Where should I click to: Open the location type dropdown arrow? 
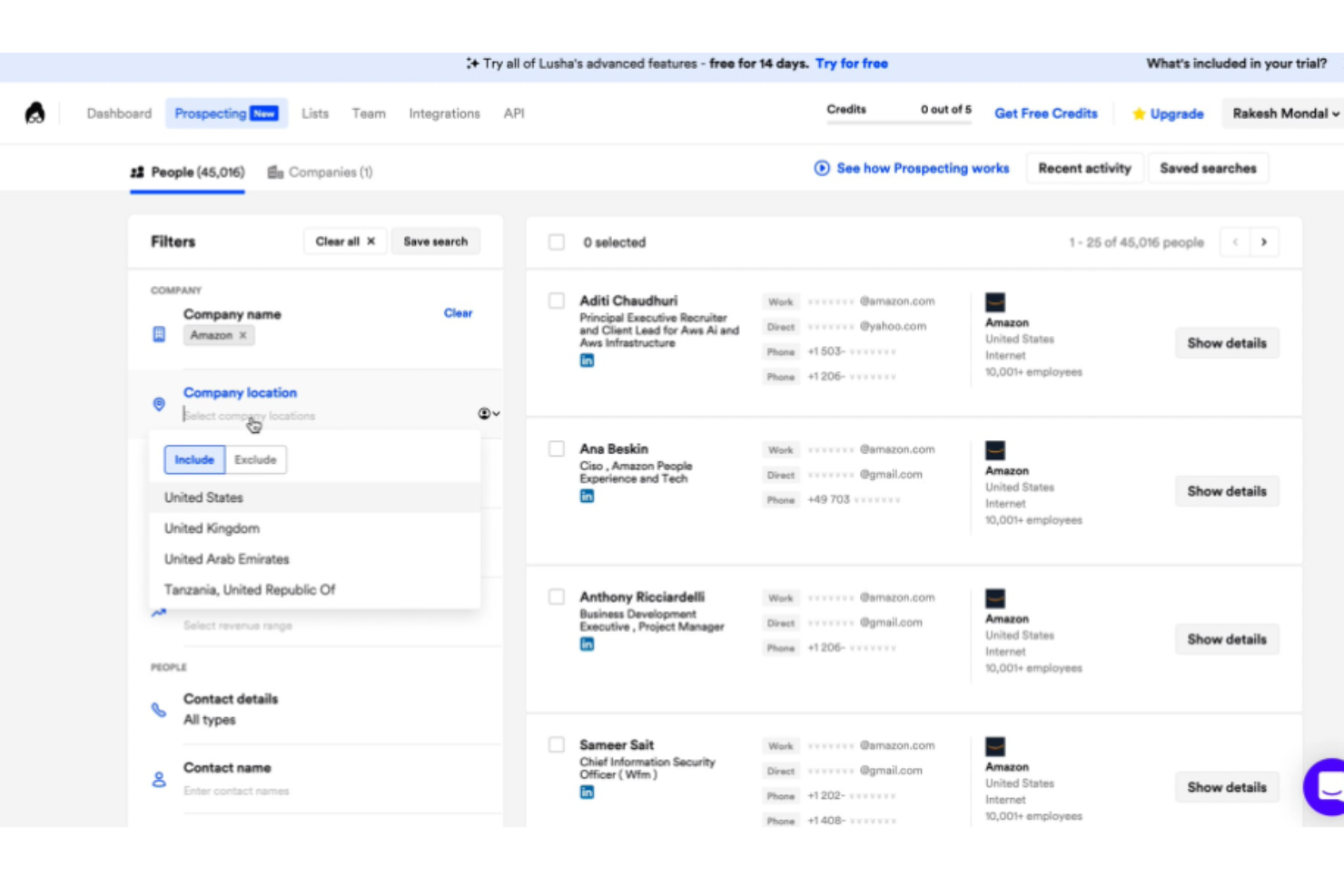489,414
